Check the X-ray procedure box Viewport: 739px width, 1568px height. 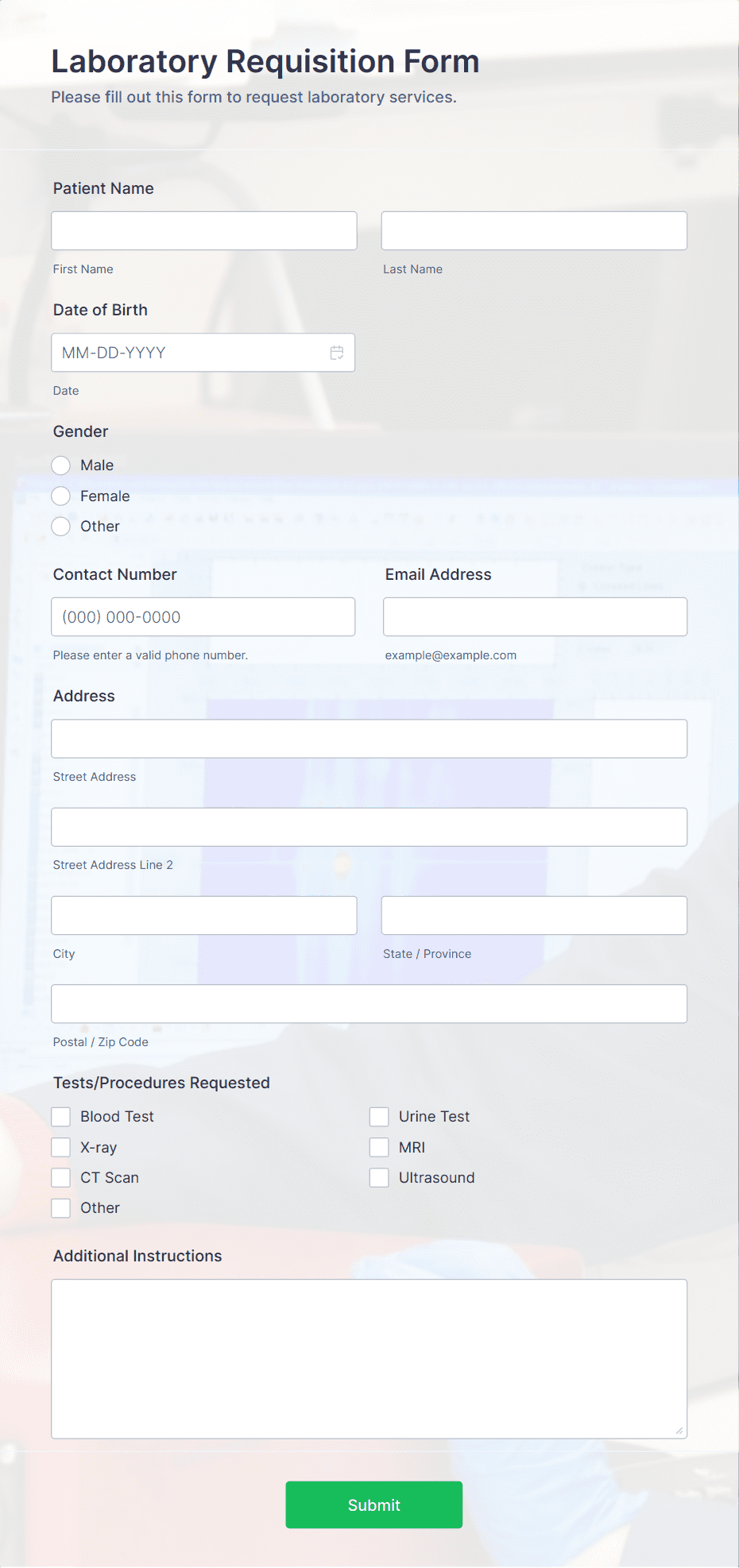(x=60, y=1147)
